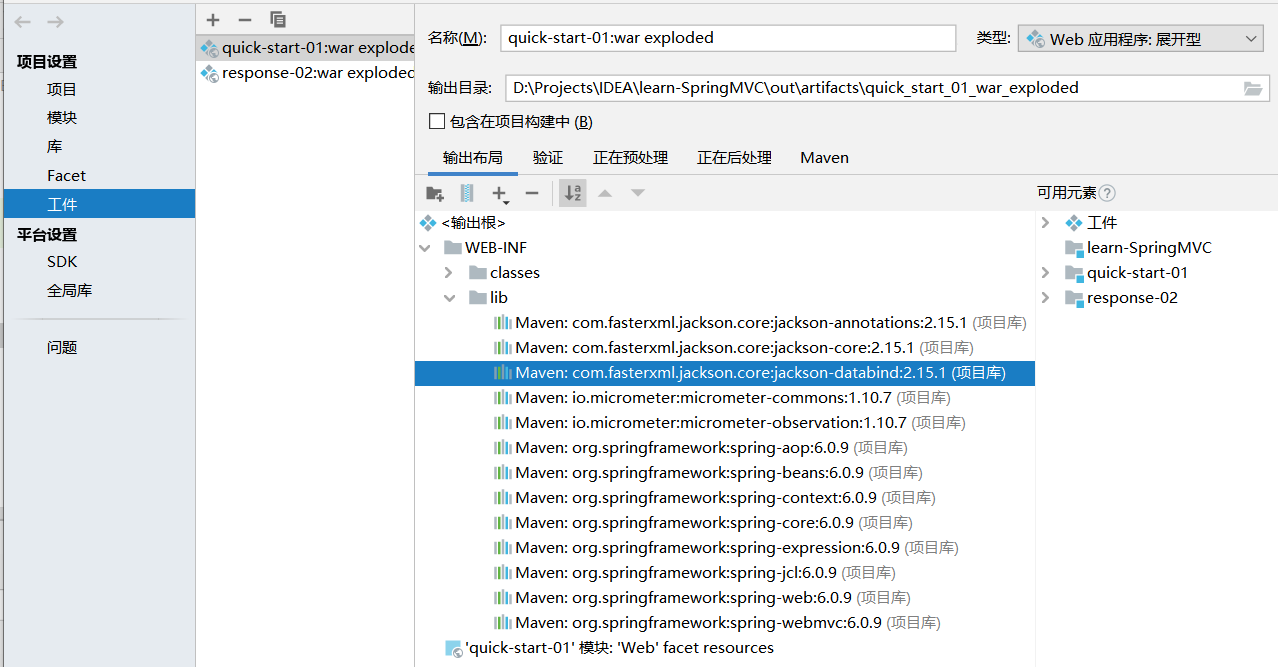Select quick-start-01:war exploded artifact

click(x=305, y=48)
